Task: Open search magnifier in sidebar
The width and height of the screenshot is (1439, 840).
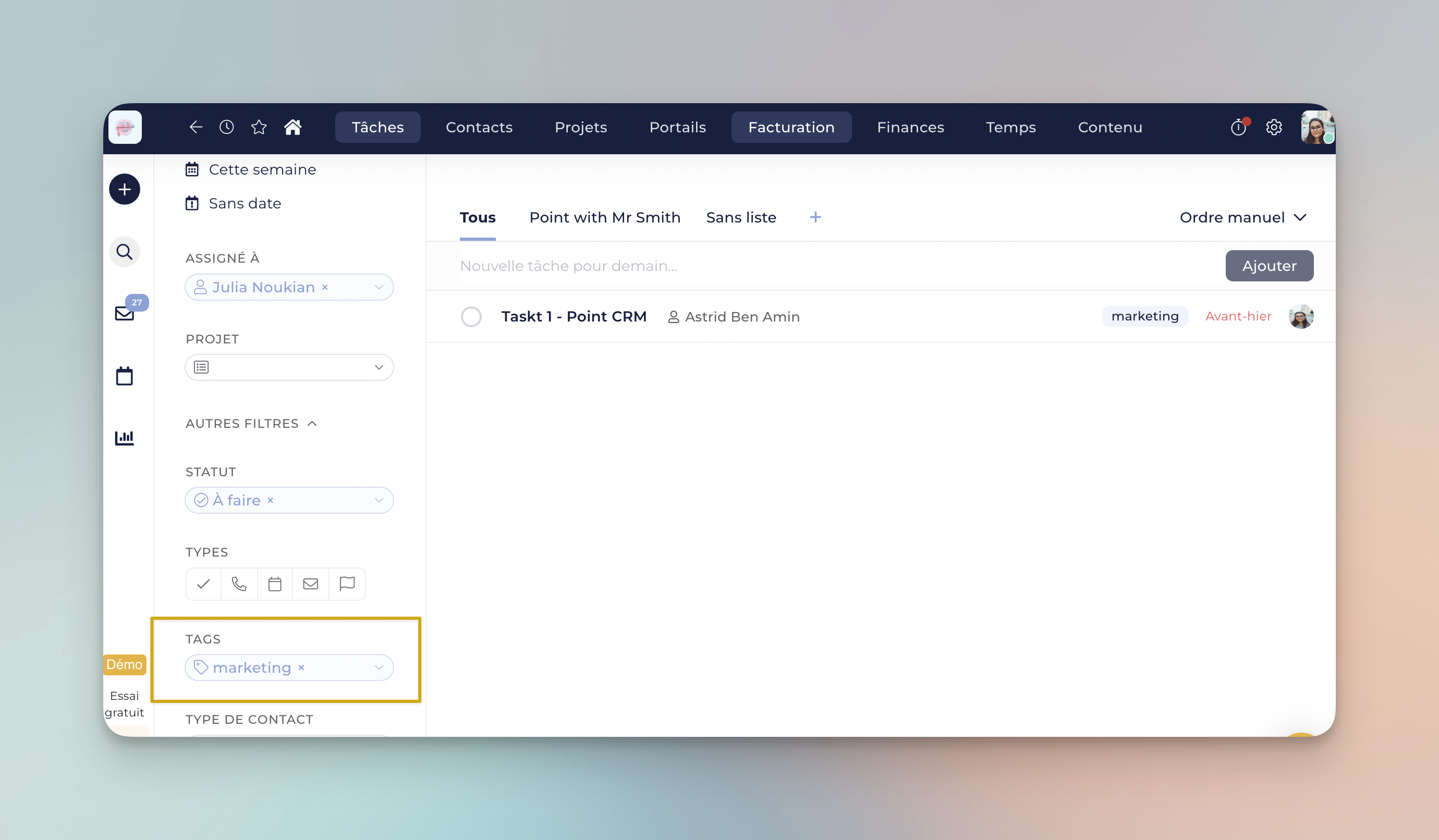Action: click(125, 252)
